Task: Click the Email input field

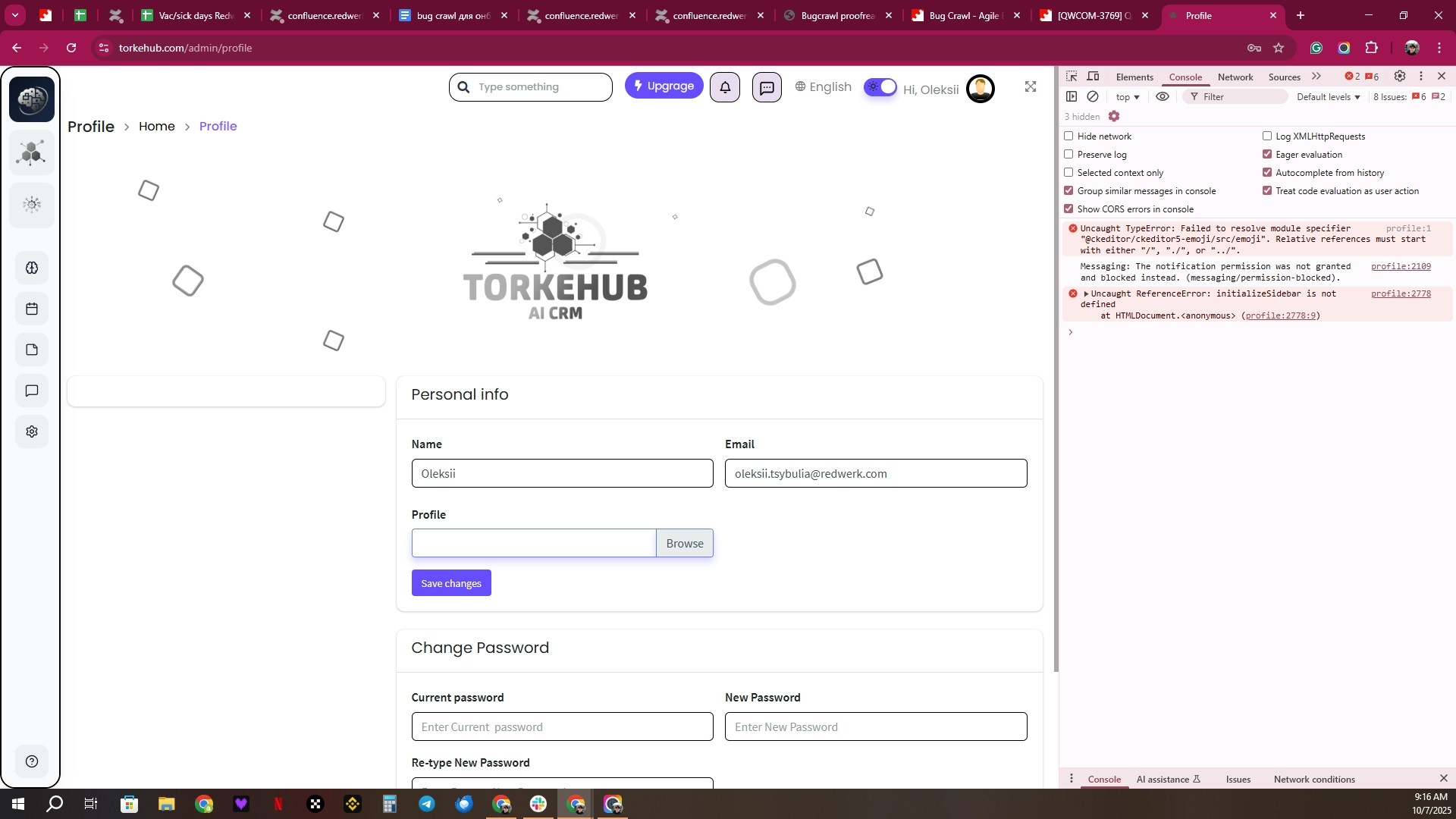Action: pos(876,473)
